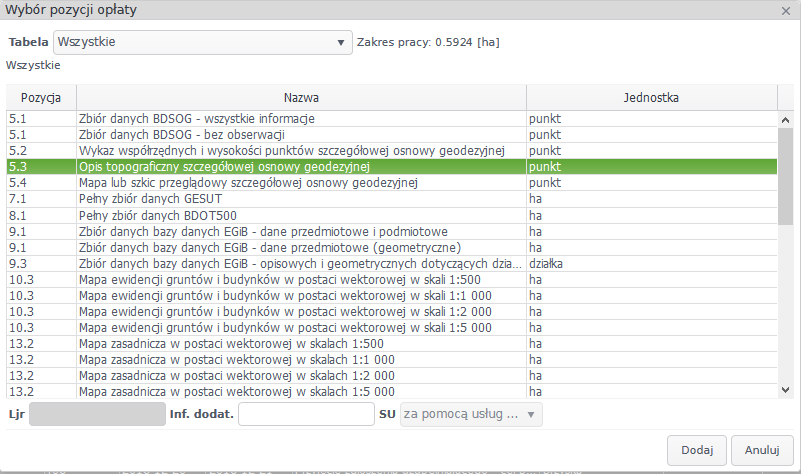Click the scrollbar down arrow
The image size is (801, 474).
(x=785, y=390)
